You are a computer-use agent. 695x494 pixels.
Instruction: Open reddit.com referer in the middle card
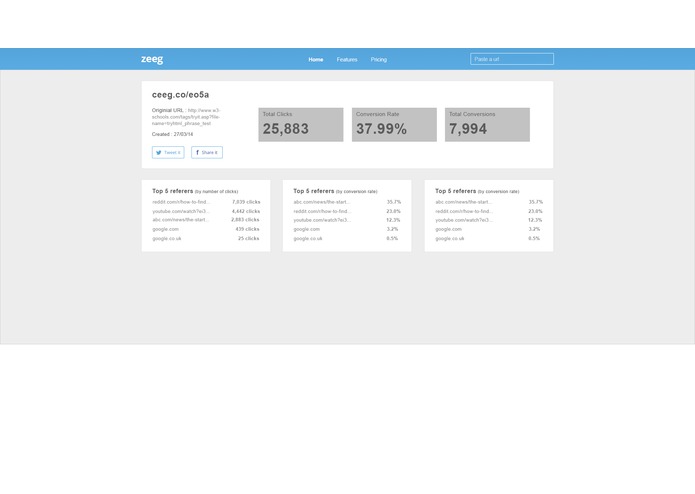pyautogui.click(x=322, y=211)
